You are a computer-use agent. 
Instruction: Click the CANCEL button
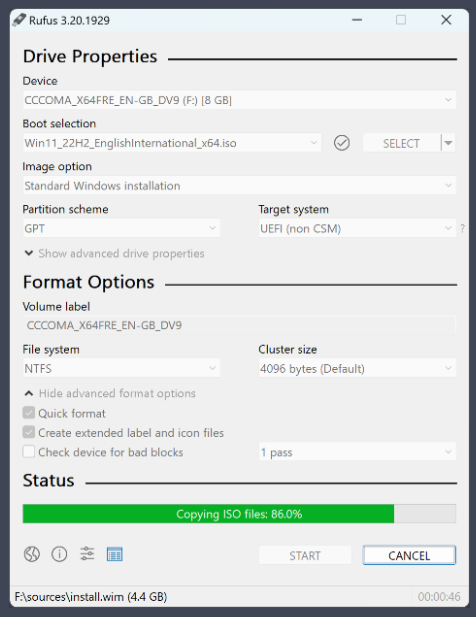click(409, 555)
